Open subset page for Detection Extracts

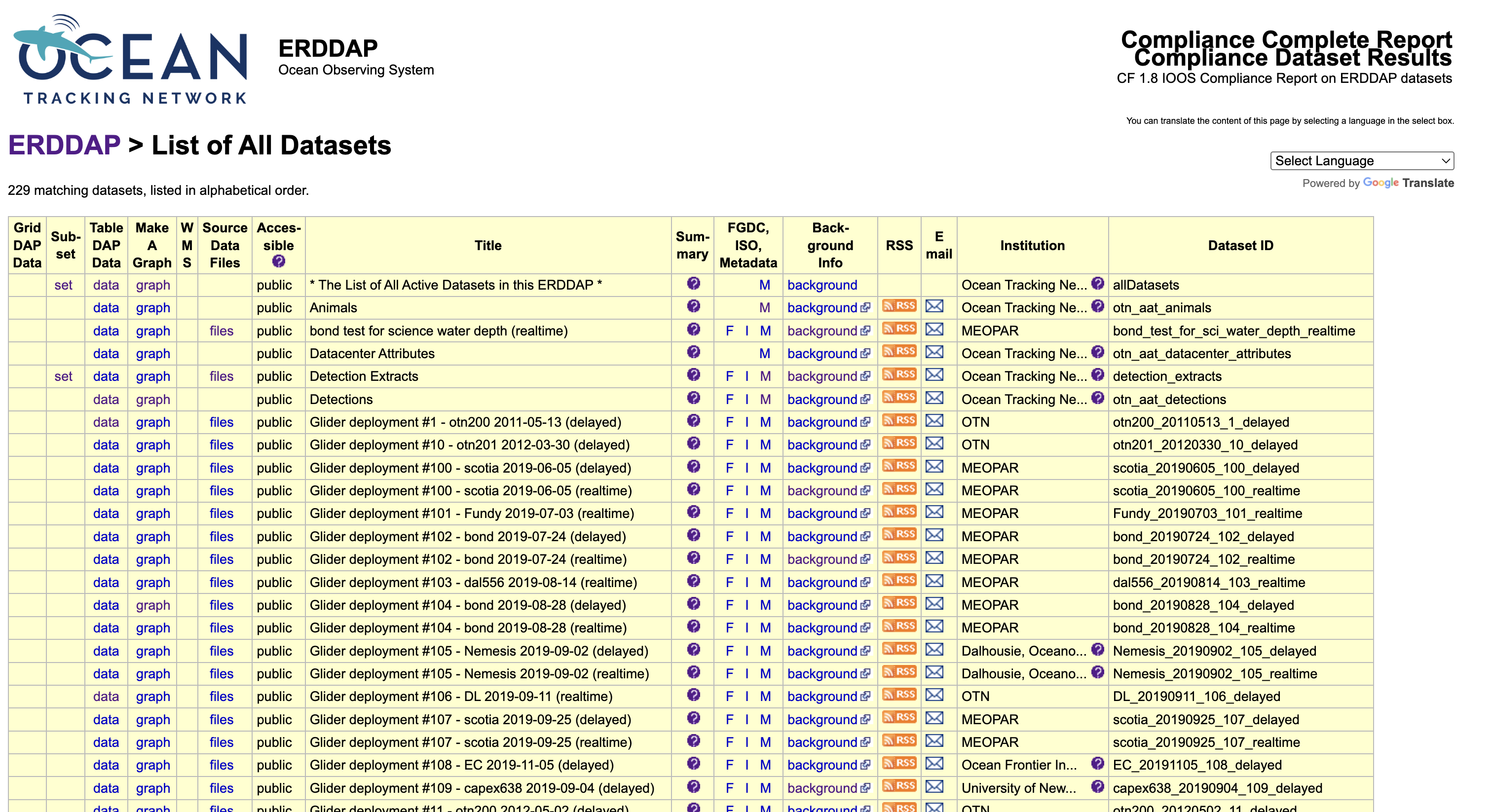(x=64, y=376)
